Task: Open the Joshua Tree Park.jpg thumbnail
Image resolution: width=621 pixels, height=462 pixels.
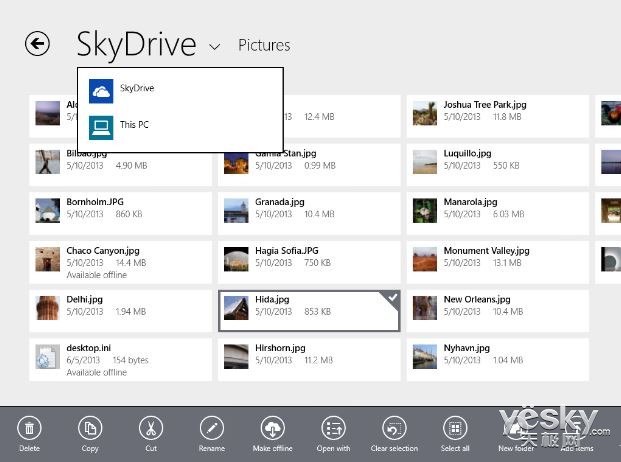Action: 425,113
